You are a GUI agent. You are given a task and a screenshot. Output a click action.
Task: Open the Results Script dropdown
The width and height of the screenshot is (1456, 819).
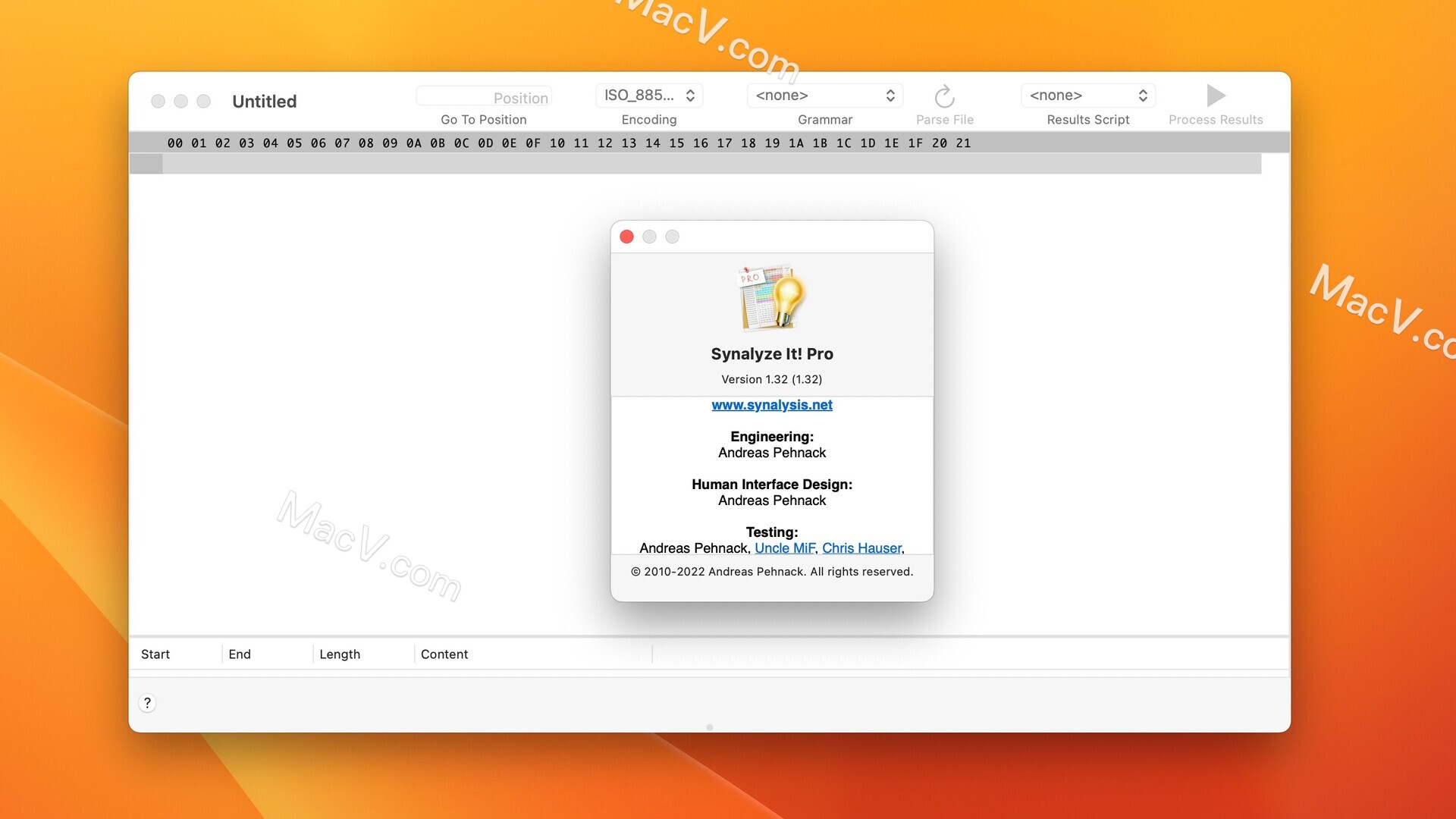click(1088, 96)
